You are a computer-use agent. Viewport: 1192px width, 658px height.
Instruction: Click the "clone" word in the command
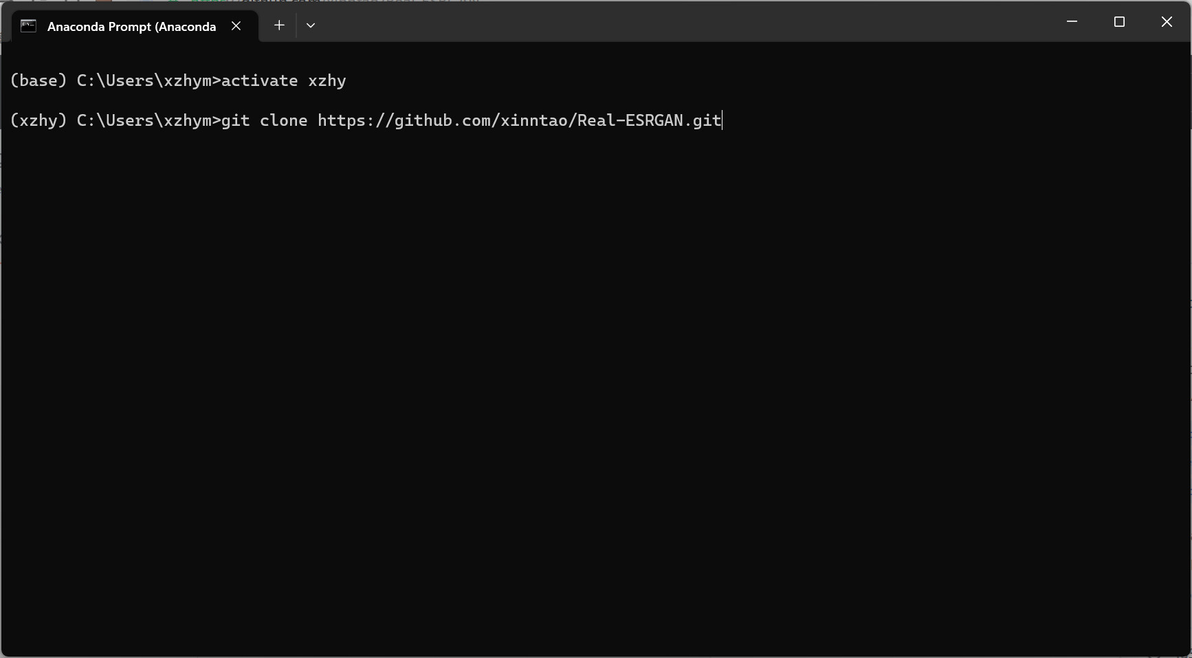[x=283, y=121]
